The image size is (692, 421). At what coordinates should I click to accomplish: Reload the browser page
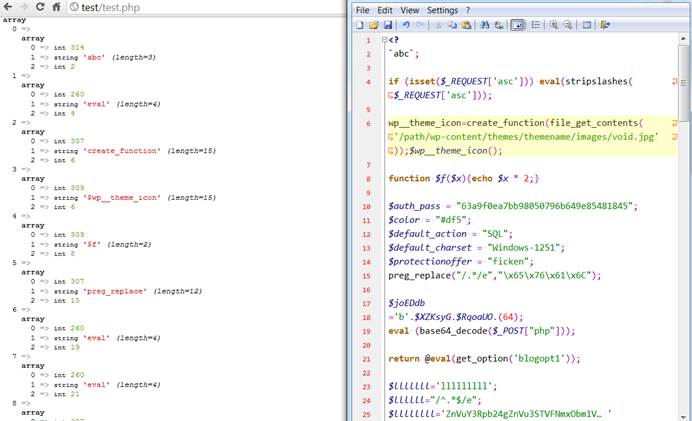(40, 7)
